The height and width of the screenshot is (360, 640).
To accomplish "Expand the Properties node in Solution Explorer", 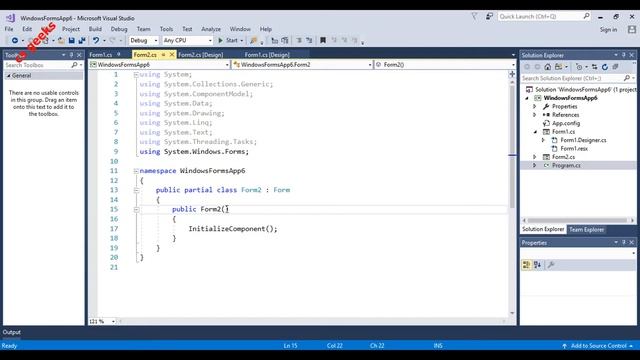I will [x=535, y=106].
